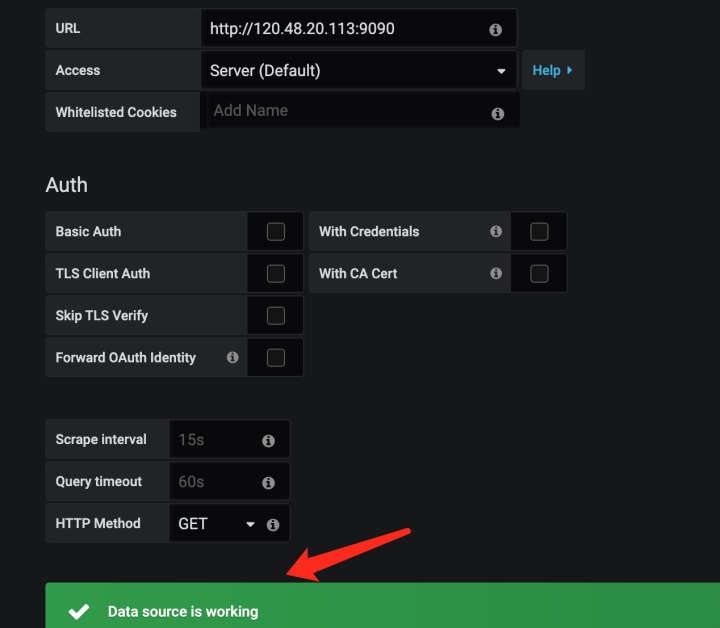Image resolution: width=720 pixels, height=628 pixels.
Task: Click the Scrape interval input field
Action: pyautogui.click(x=229, y=439)
